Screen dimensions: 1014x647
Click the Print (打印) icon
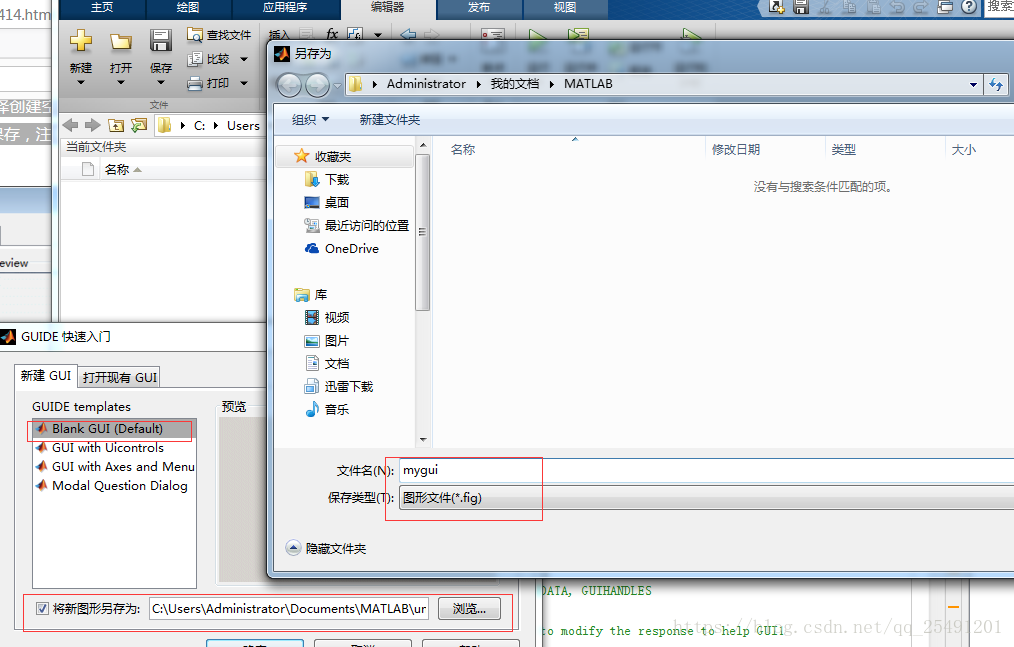195,83
